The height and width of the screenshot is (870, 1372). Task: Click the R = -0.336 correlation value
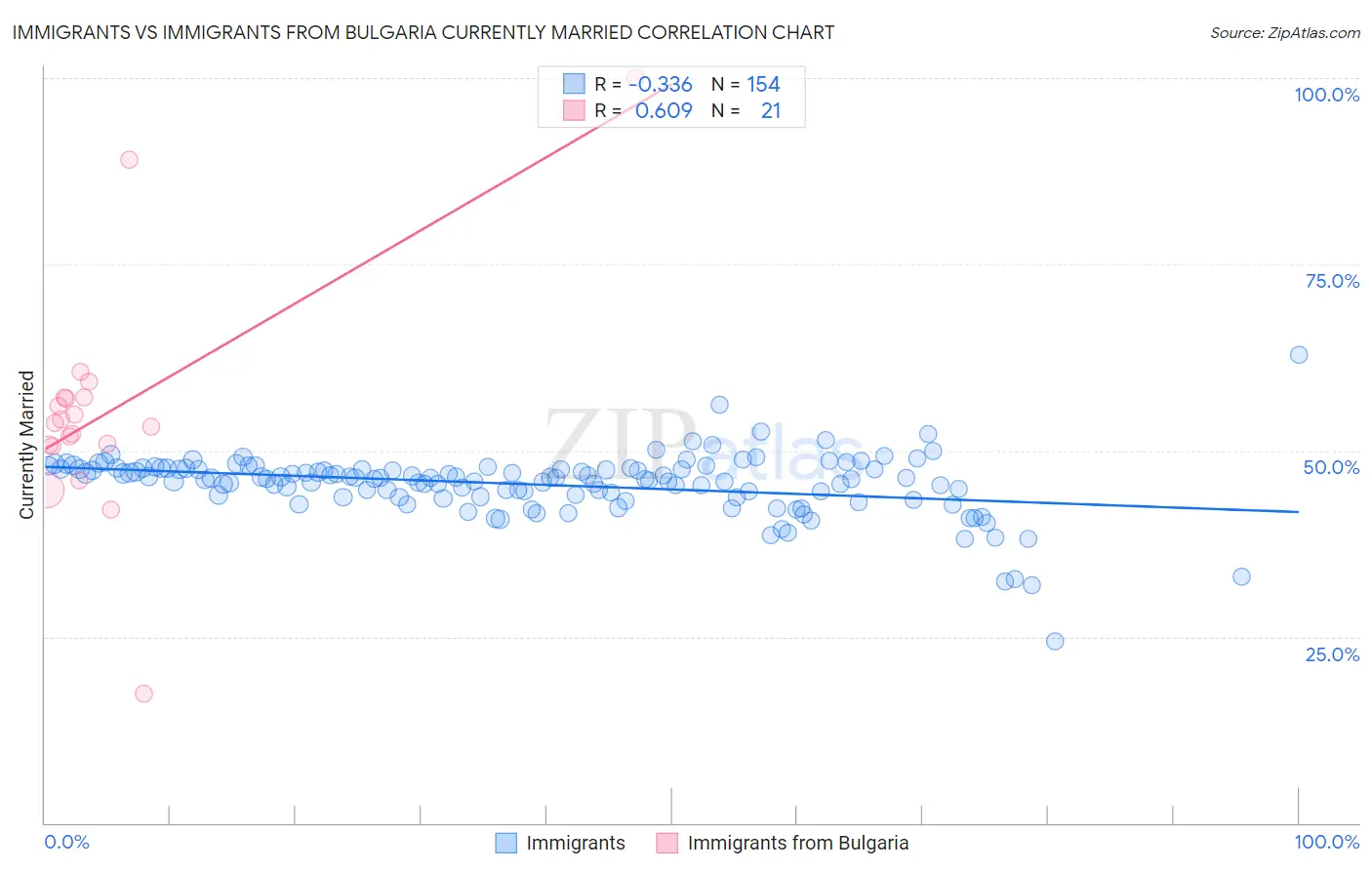(x=643, y=84)
